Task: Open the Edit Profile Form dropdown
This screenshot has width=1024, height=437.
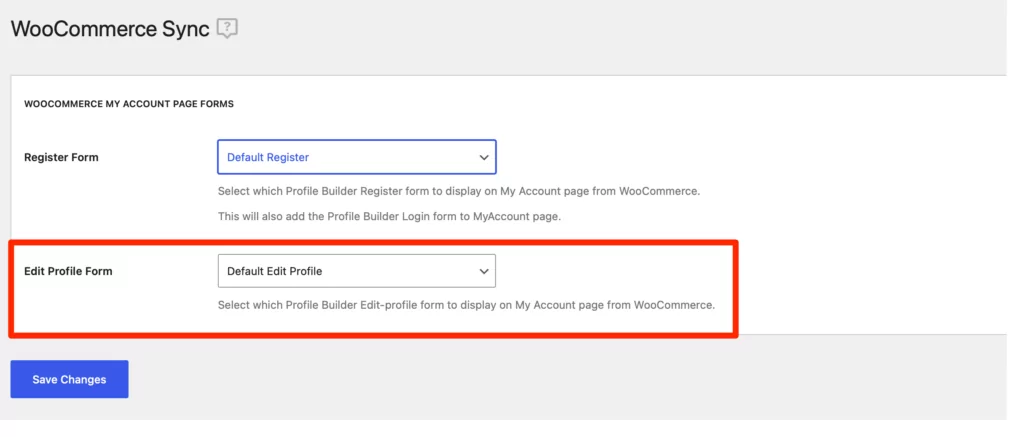Action: pos(357,271)
